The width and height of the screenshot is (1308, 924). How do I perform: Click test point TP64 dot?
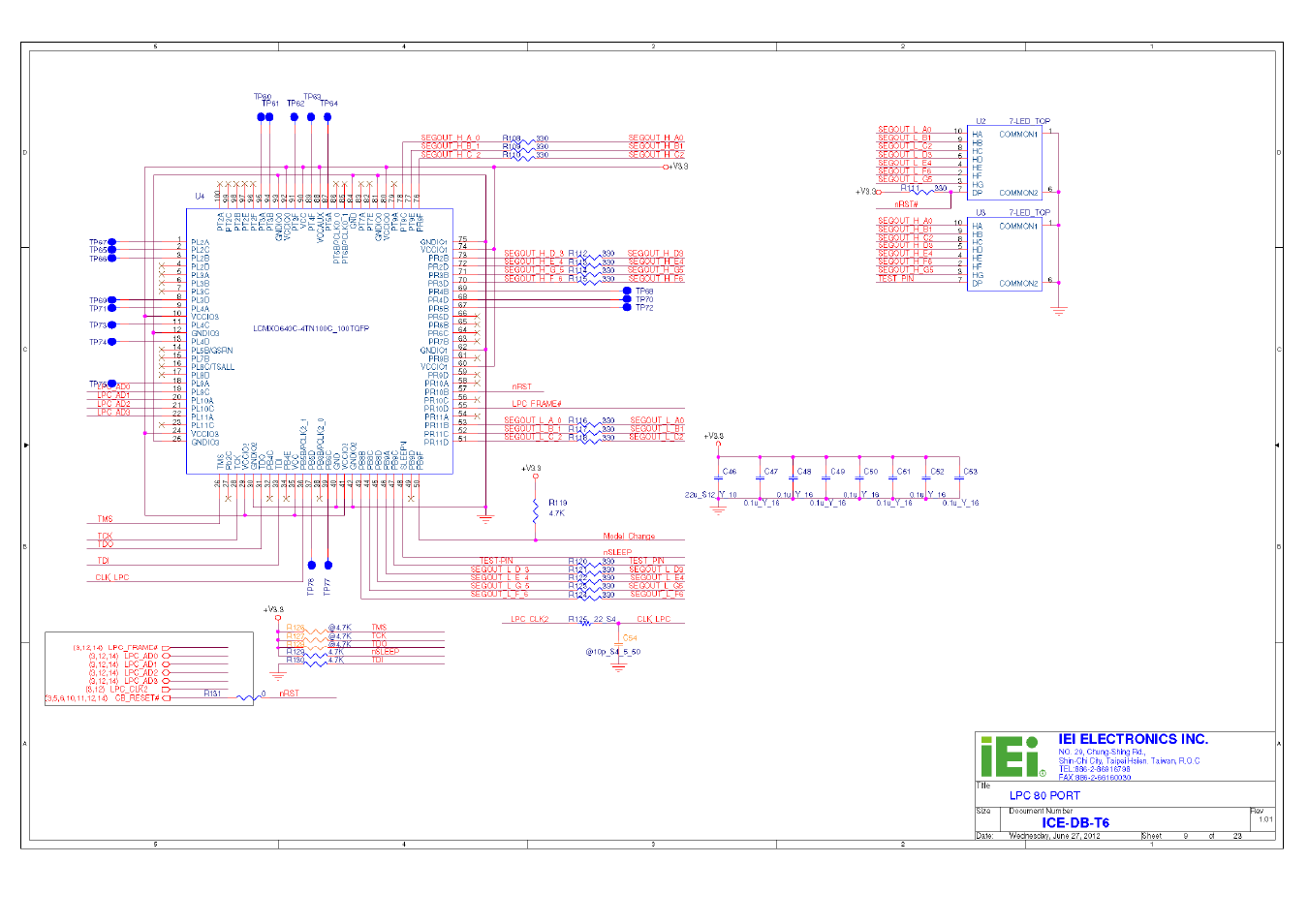pyautogui.click(x=327, y=117)
